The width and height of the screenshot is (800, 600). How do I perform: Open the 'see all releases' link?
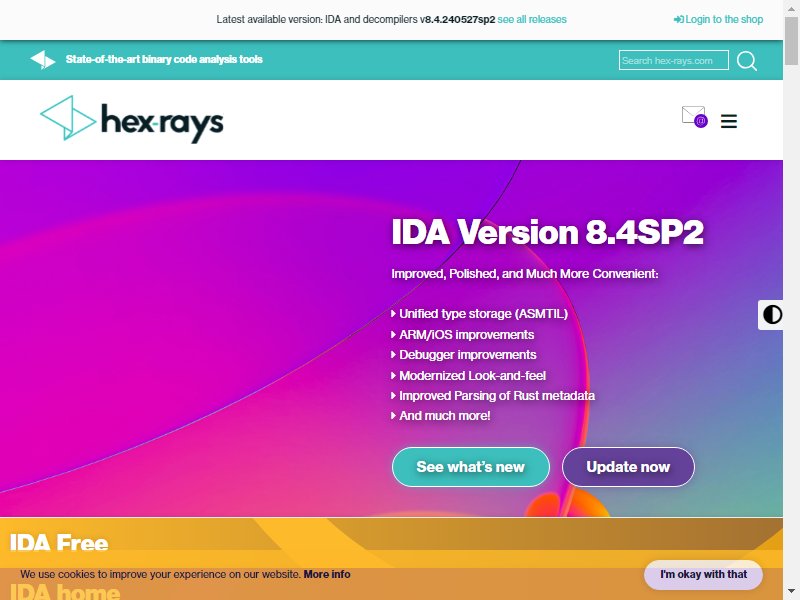click(532, 19)
